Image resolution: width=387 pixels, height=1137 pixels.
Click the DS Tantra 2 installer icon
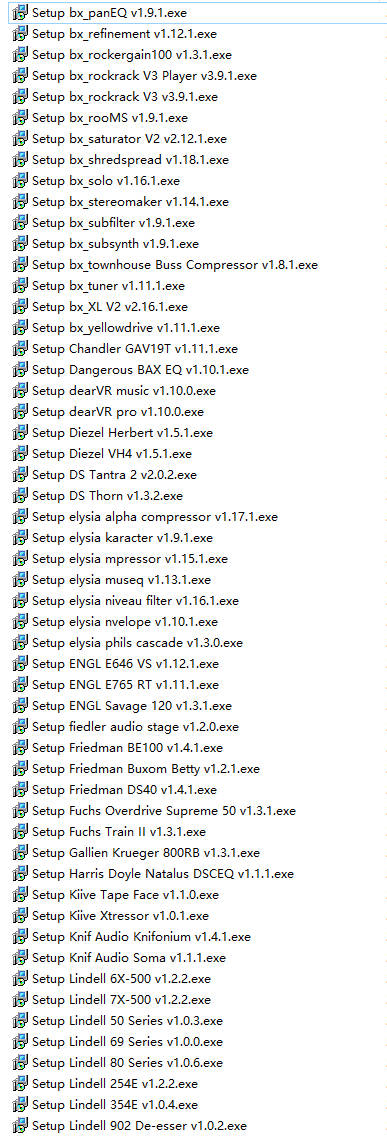point(20,475)
